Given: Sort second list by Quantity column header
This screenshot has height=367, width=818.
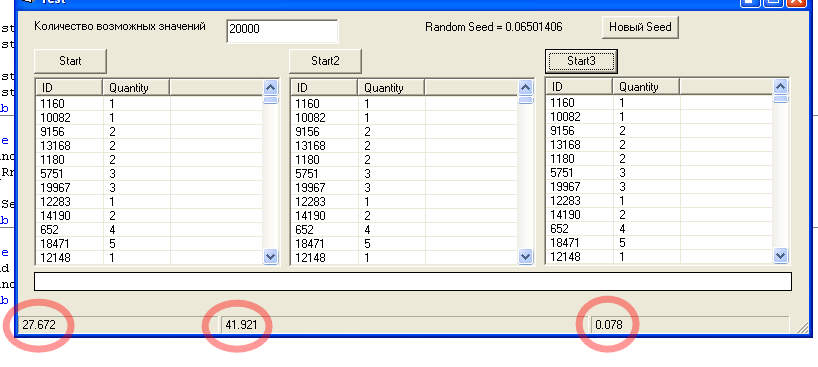Looking at the screenshot, I should coord(391,88).
